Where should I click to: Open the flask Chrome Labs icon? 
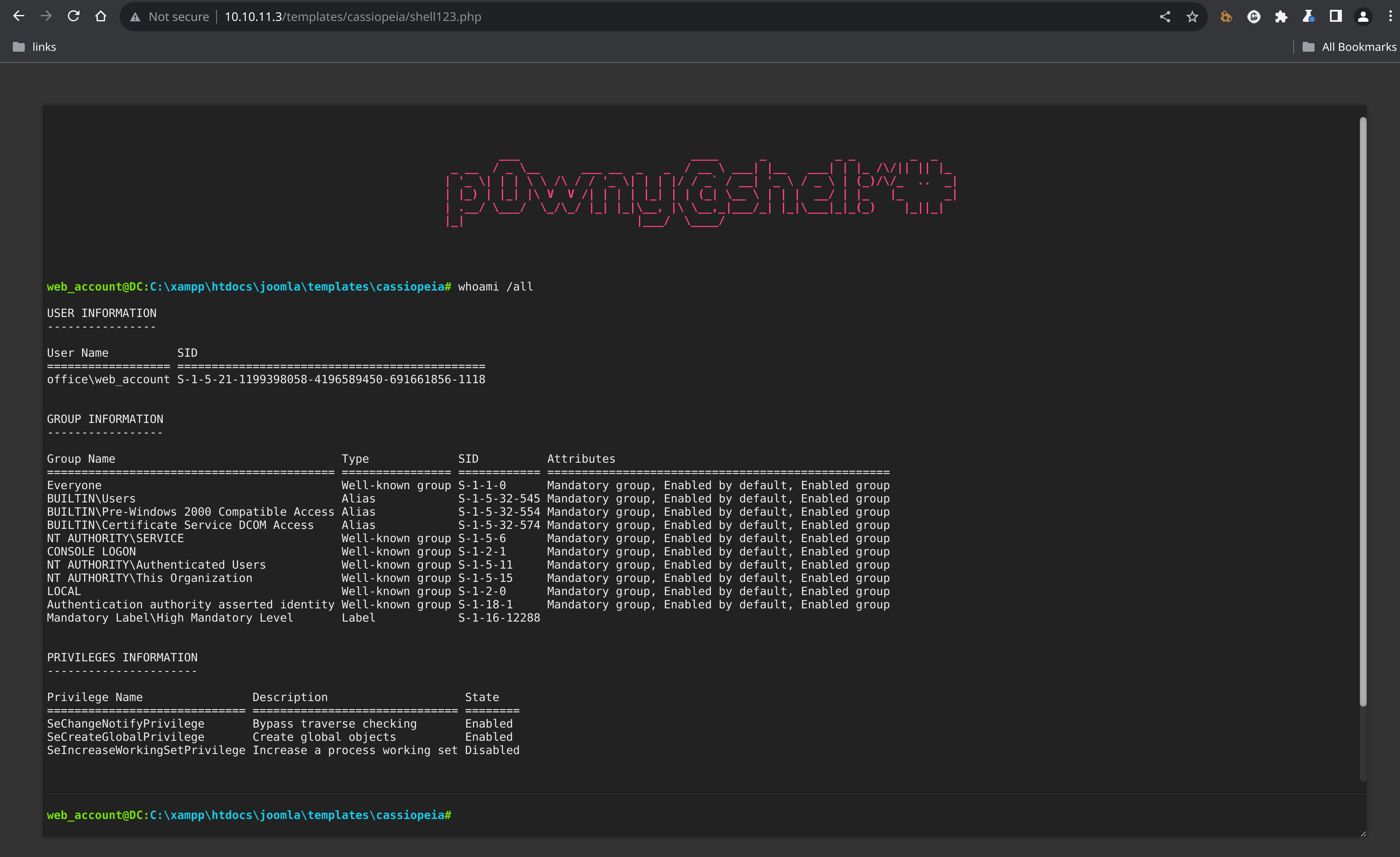click(1308, 17)
